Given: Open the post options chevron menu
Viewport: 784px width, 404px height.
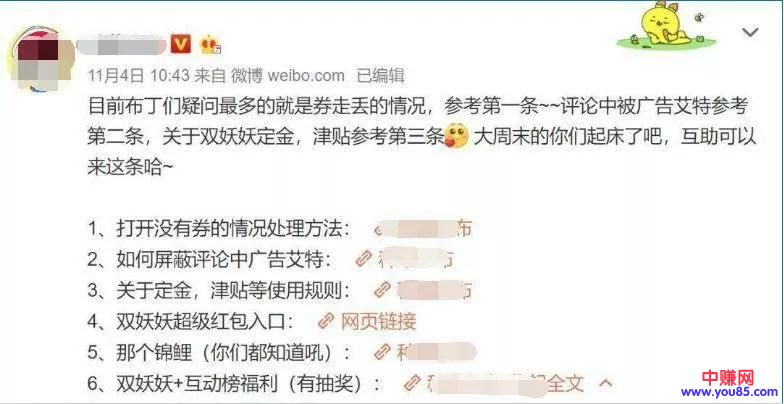Looking at the screenshot, I should click(x=750, y=34).
